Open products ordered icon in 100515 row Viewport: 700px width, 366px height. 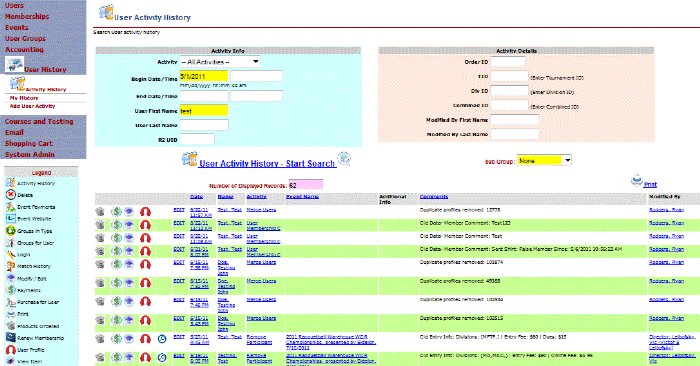click(x=100, y=320)
